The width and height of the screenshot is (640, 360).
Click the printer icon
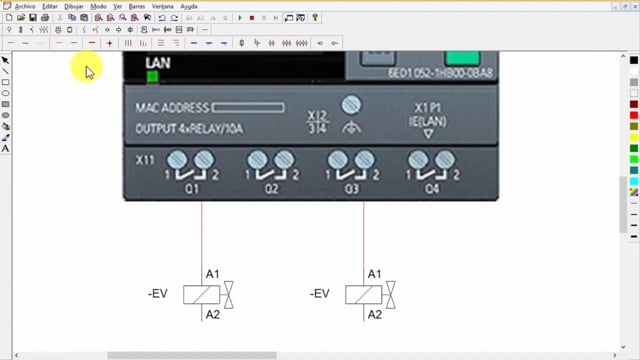[45, 18]
